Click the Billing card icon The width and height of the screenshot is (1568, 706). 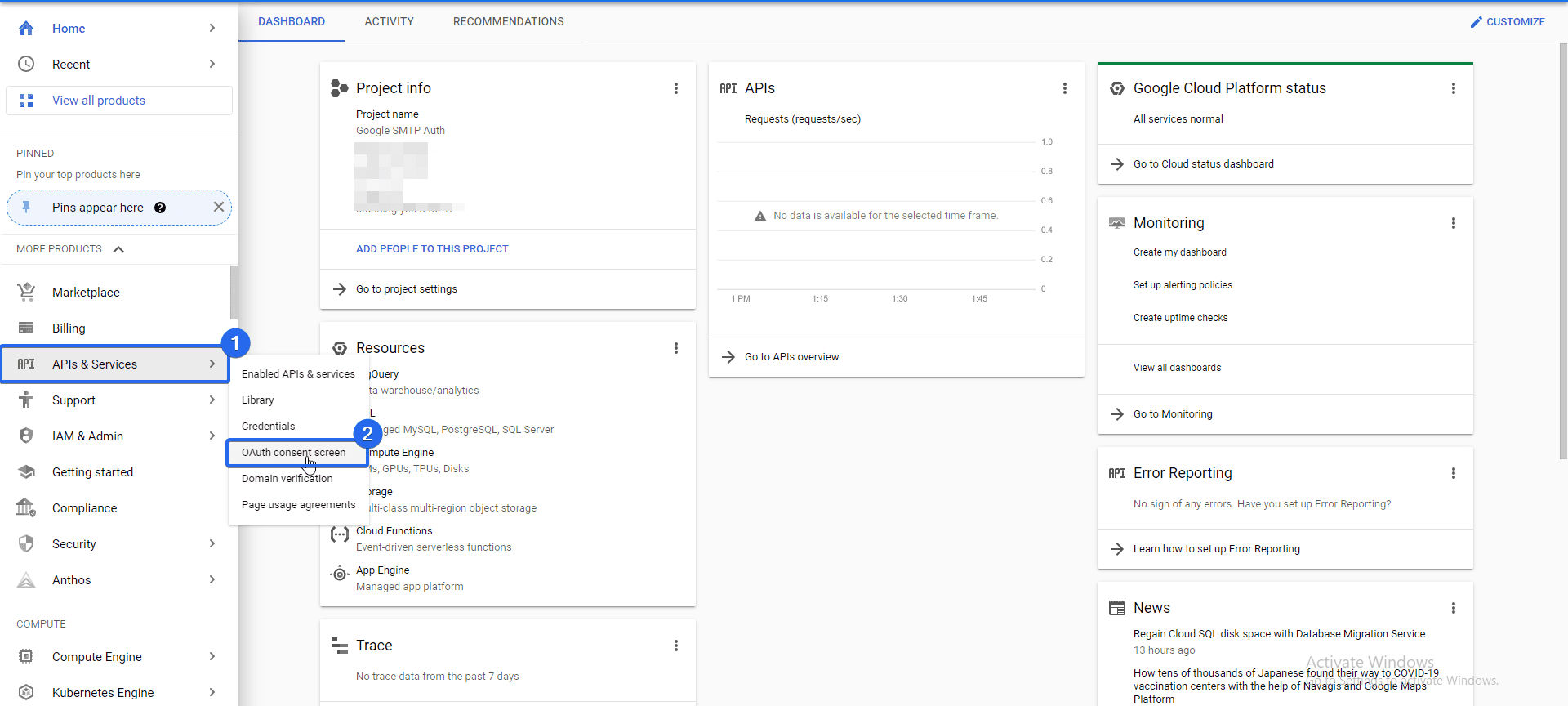tap(26, 328)
